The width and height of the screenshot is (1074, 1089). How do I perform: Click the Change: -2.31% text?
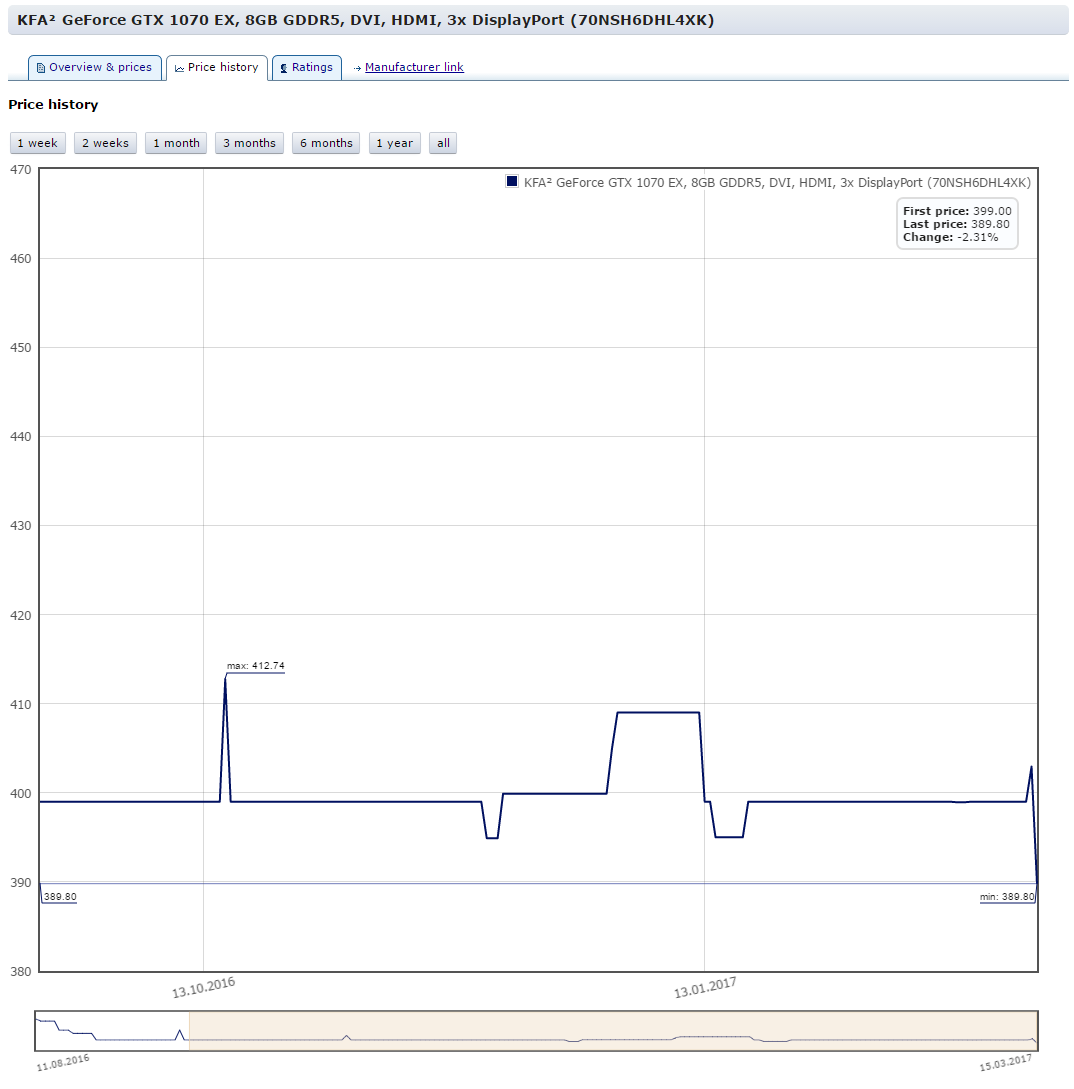pos(950,237)
